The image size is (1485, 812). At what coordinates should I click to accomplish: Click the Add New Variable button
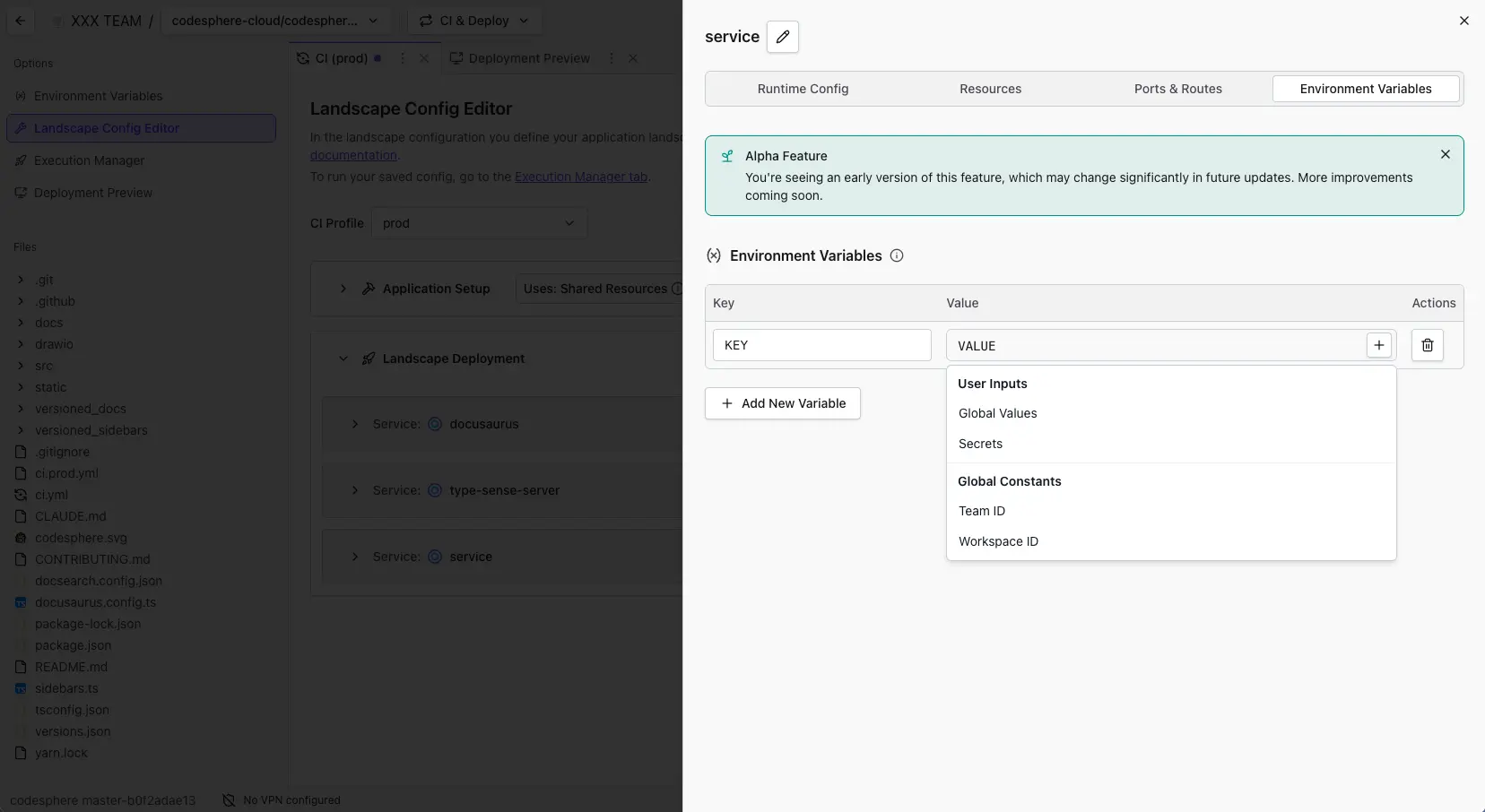pyautogui.click(x=782, y=403)
